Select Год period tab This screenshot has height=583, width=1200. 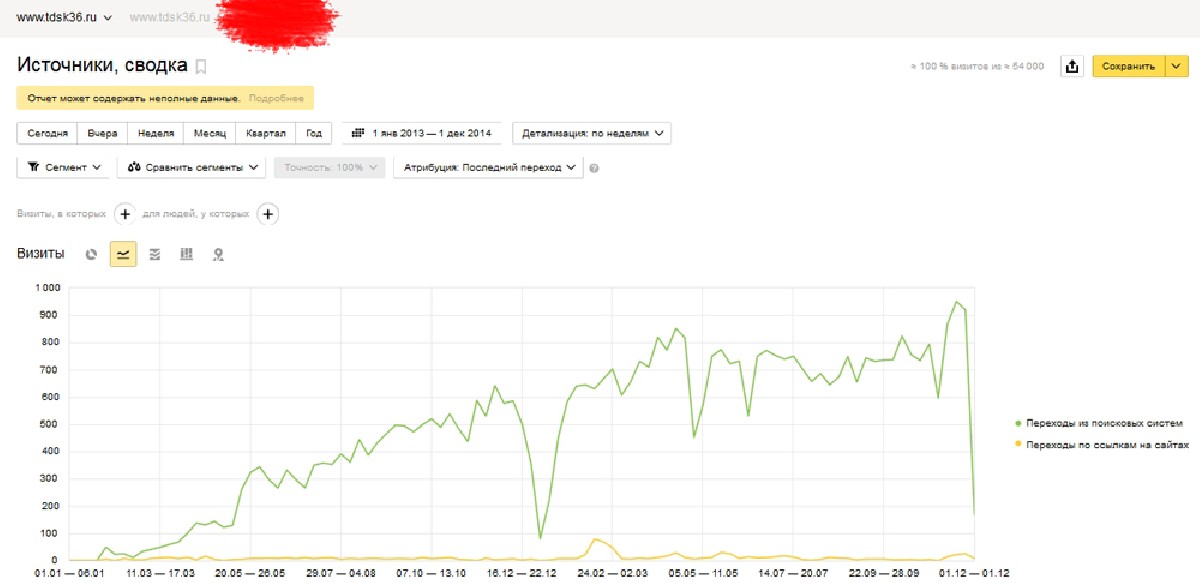tap(314, 133)
